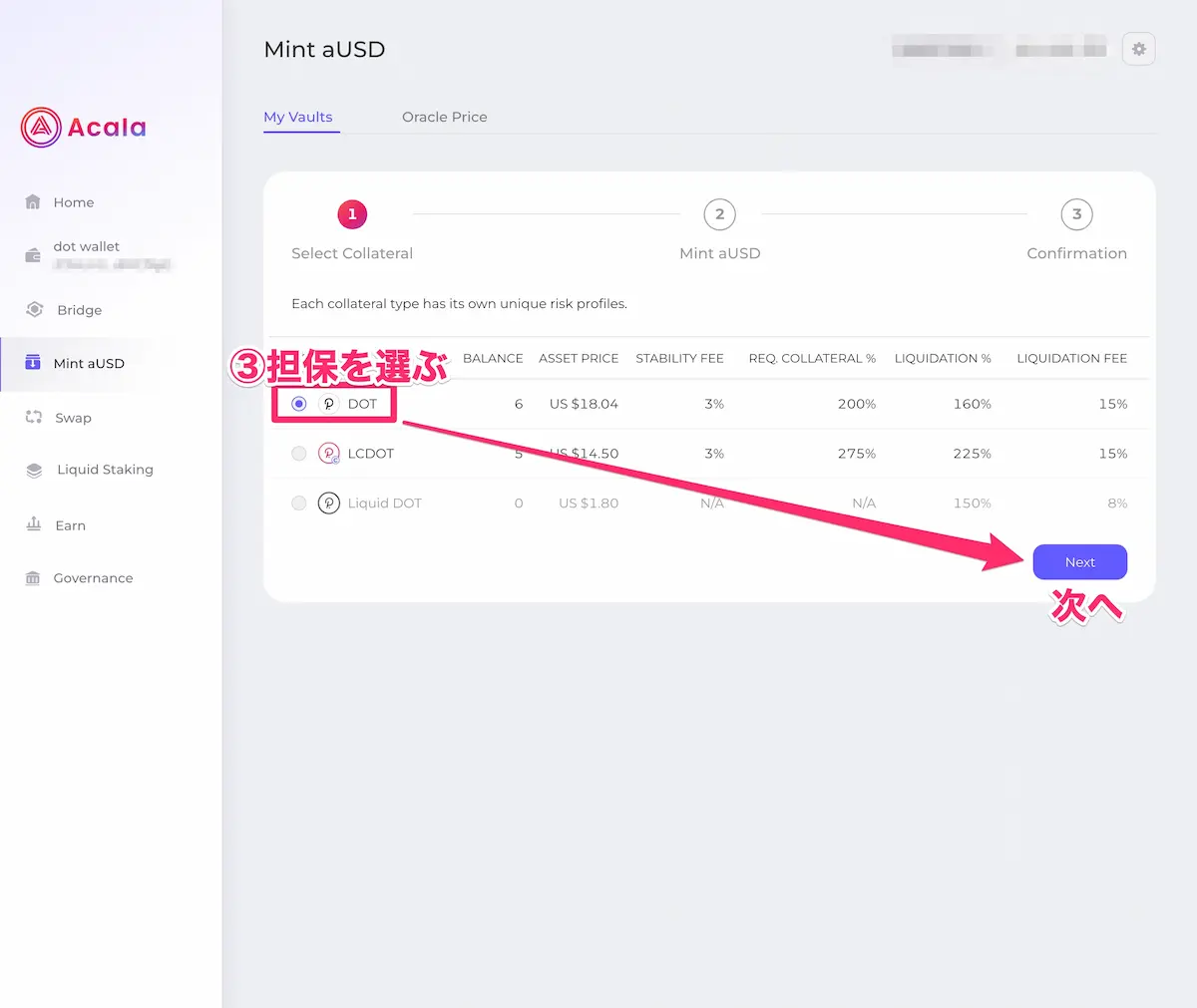Image resolution: width=1197 pixels, height=1008 pixels.
Task: Click the 8% liquidation fee value
Action: tap(1117, 504)
